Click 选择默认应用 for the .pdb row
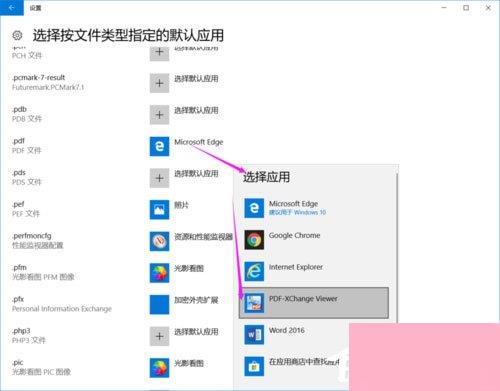The image size is (500, 391). click(x=196, y=110)
